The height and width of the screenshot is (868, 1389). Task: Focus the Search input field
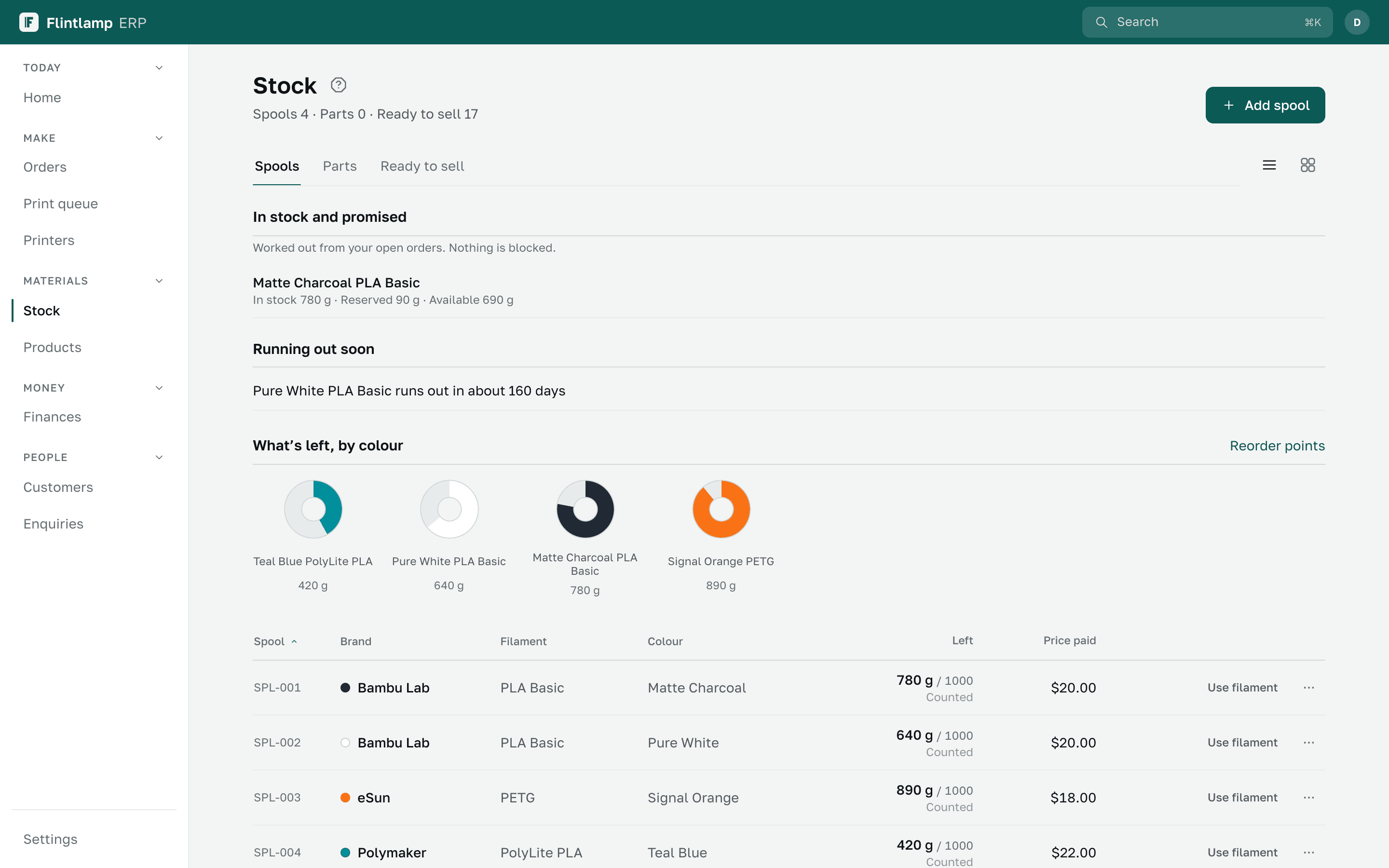pyautogui.click(x=1207, y=22)
